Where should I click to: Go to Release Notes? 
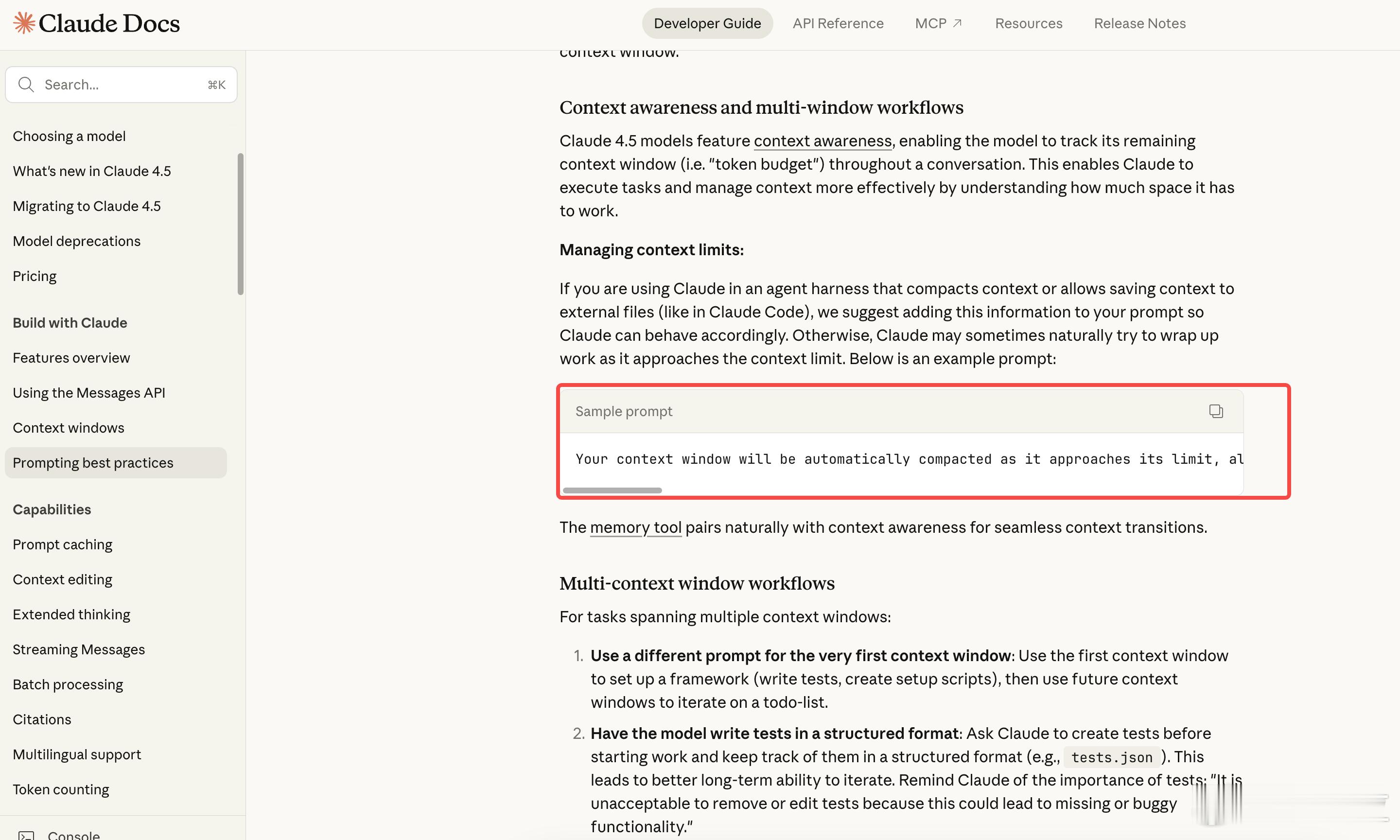coord(1139,23)
